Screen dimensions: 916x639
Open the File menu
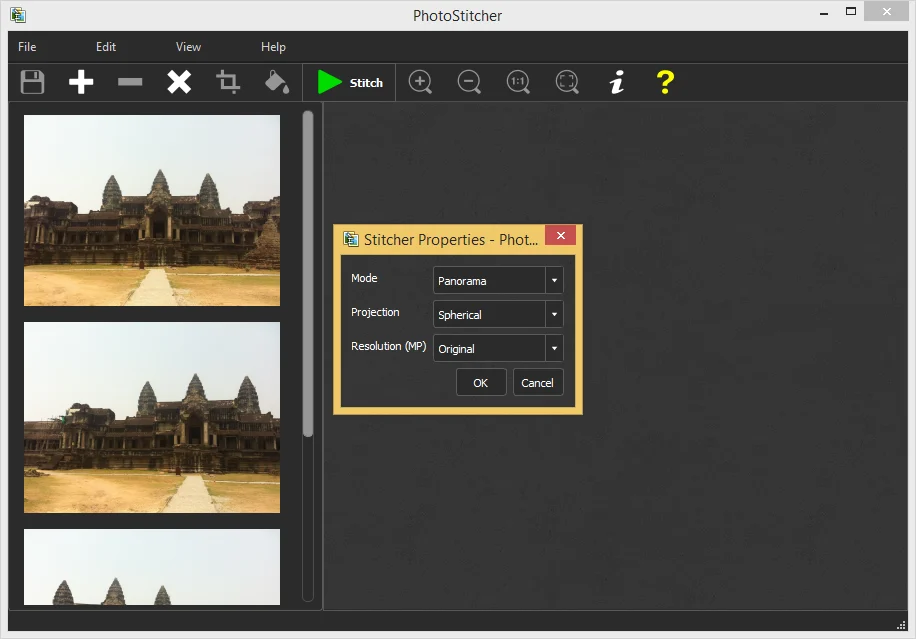pos(27,47)
